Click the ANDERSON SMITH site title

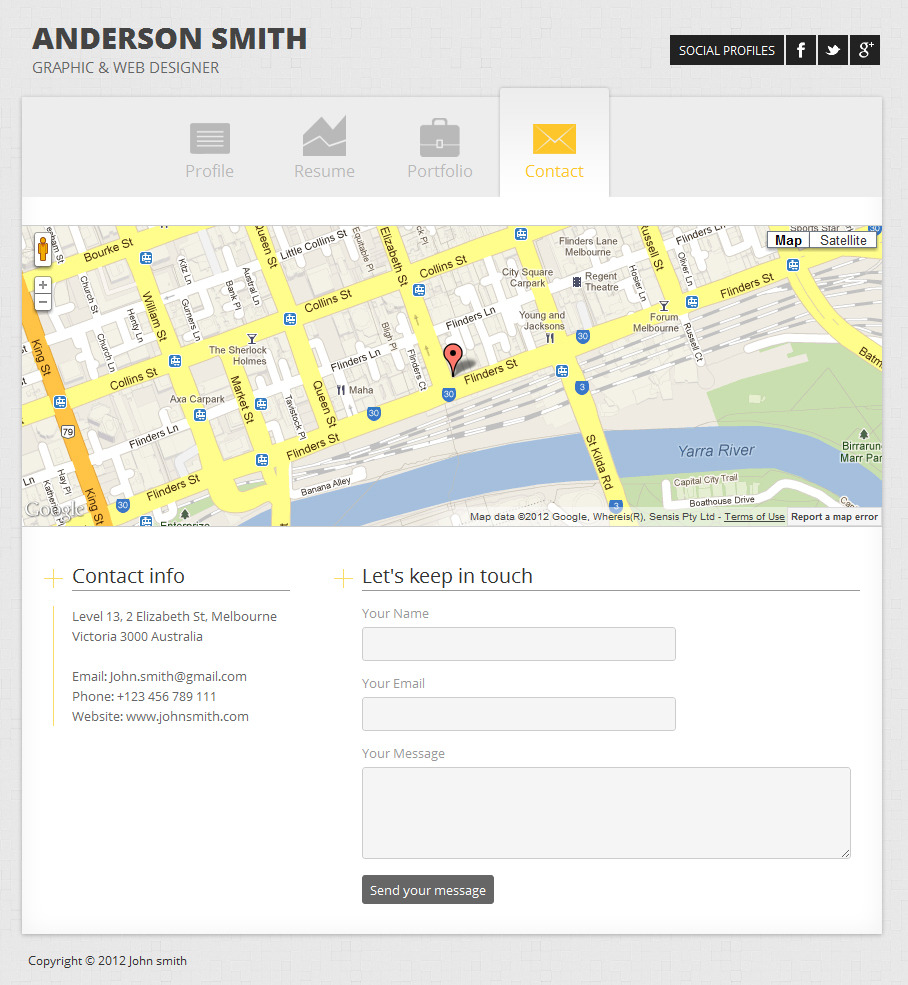(170, 39)
